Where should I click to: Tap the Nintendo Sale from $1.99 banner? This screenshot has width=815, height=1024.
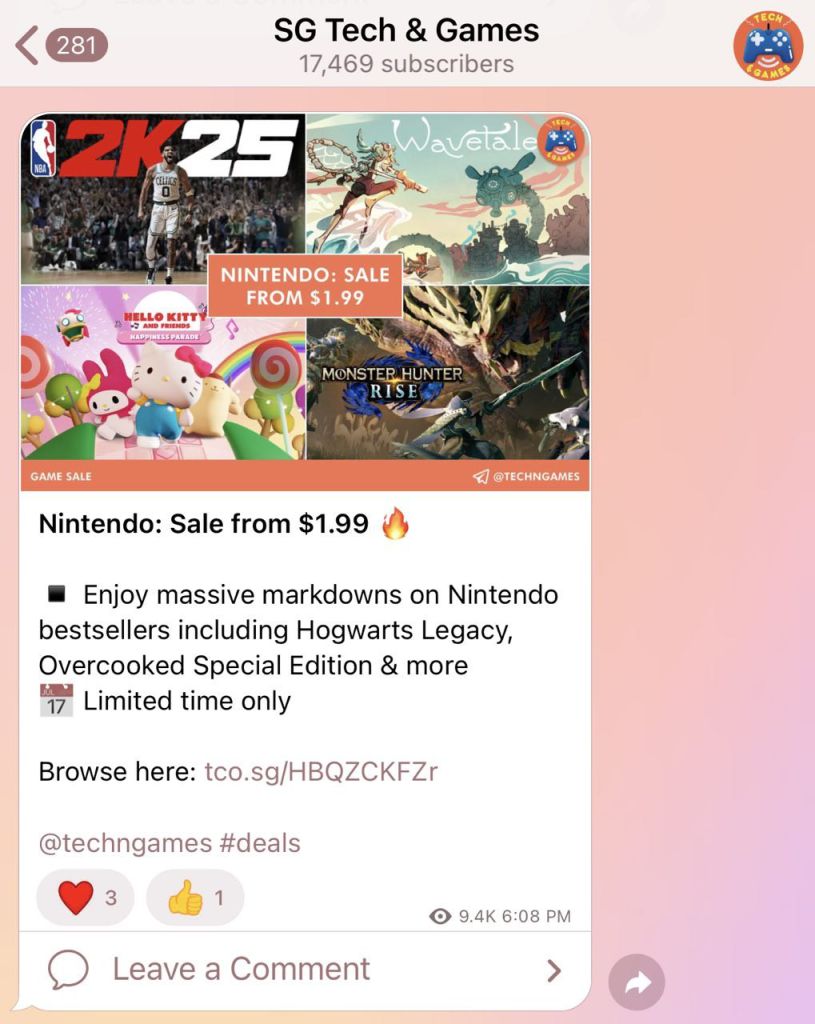point(304,286)
